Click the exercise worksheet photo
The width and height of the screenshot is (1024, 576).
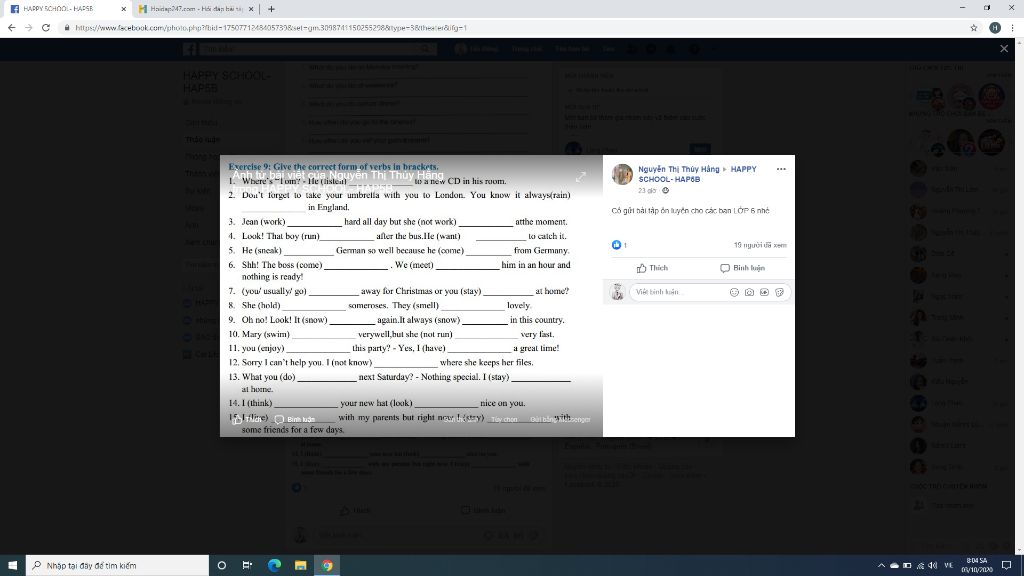pyautogui.click(x=411, y=296)
